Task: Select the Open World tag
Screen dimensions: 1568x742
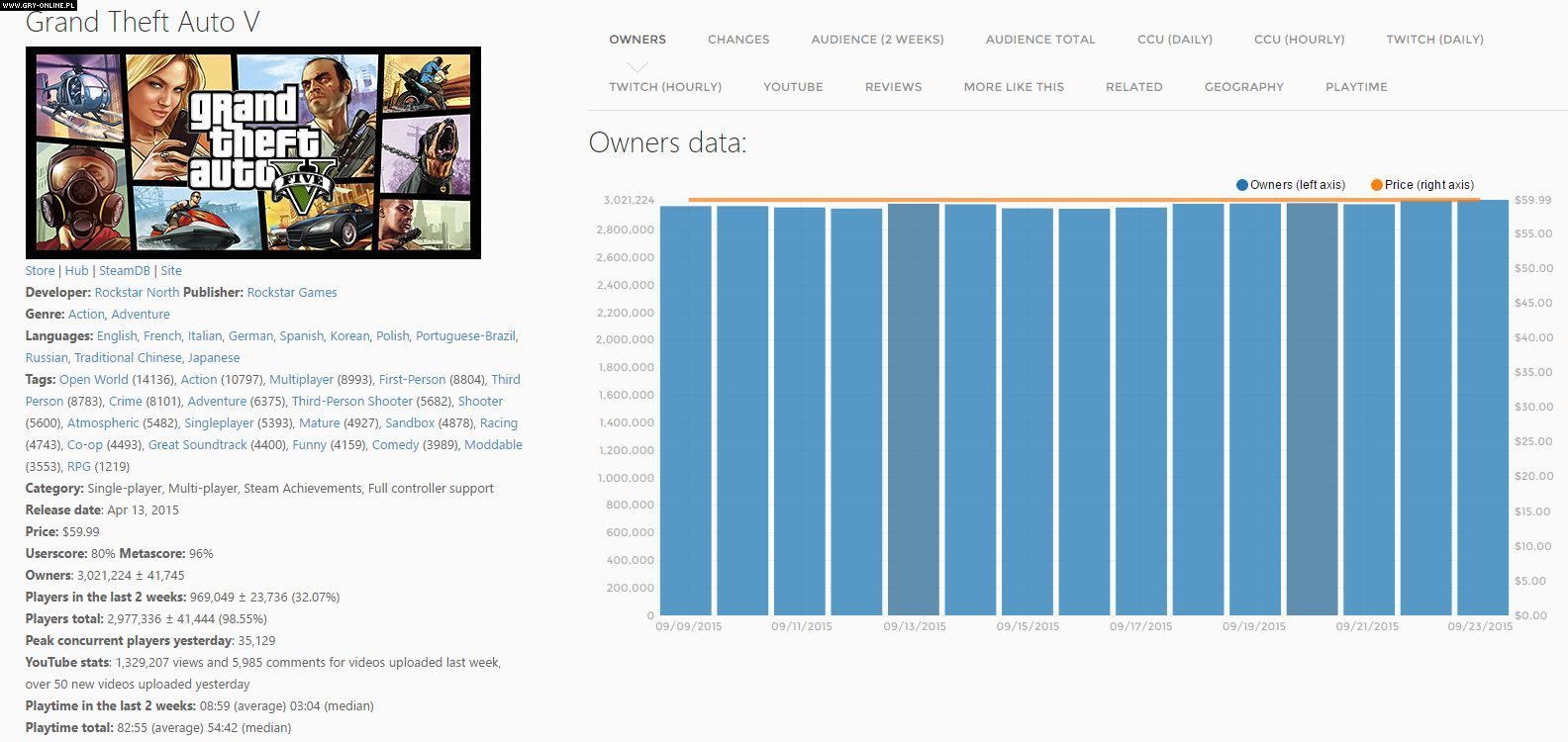Action: click(94, 379)
